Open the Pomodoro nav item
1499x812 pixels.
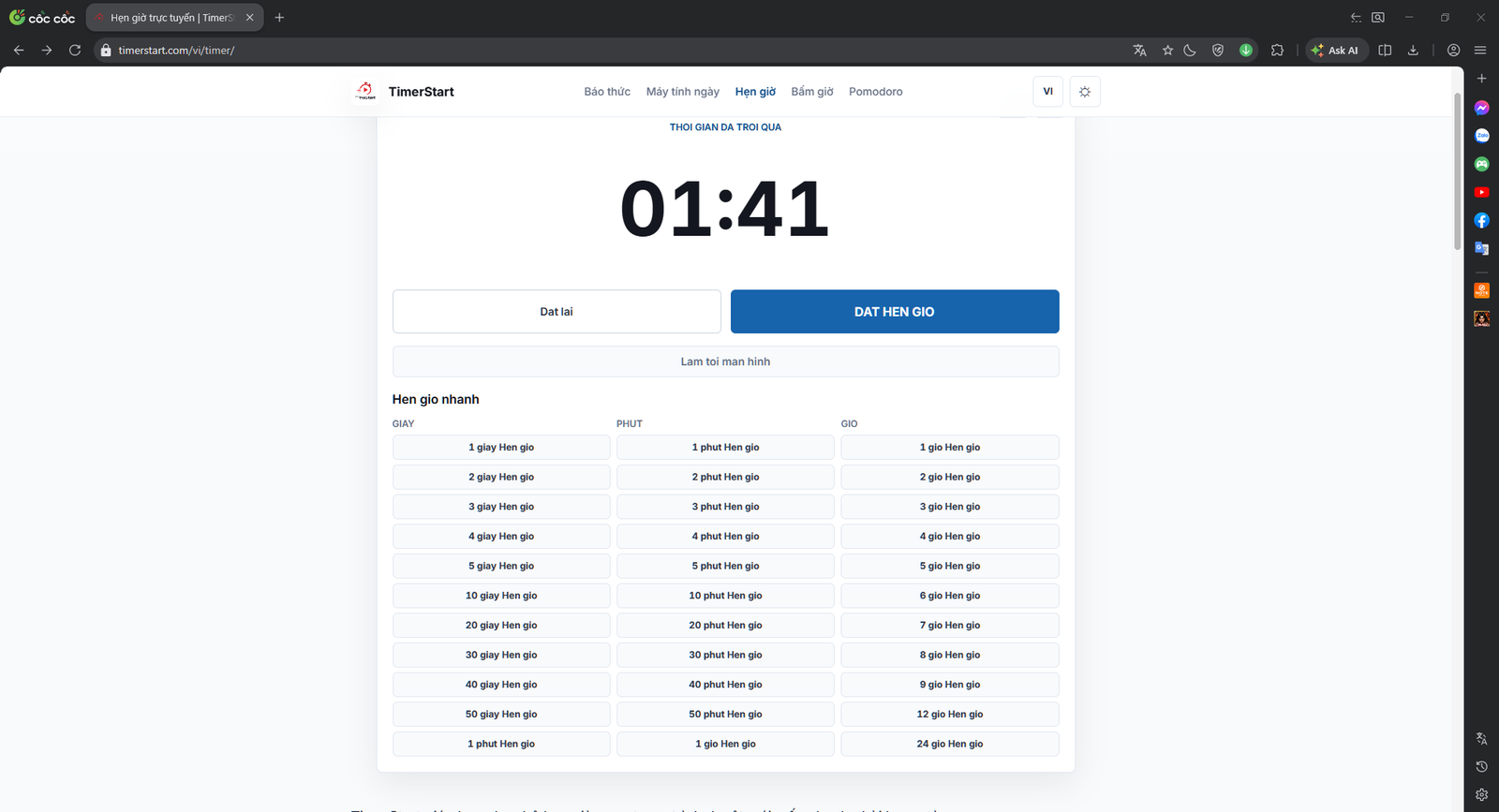pos(876,92)
